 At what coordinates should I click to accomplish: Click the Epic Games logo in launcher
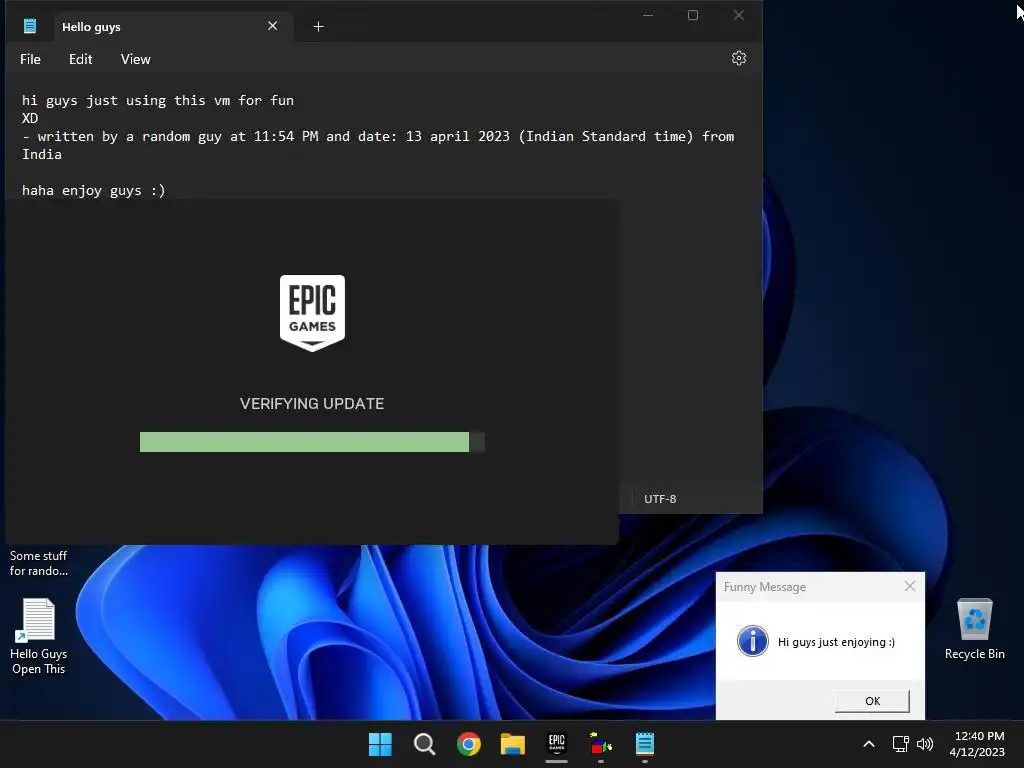tap(312, 313)
